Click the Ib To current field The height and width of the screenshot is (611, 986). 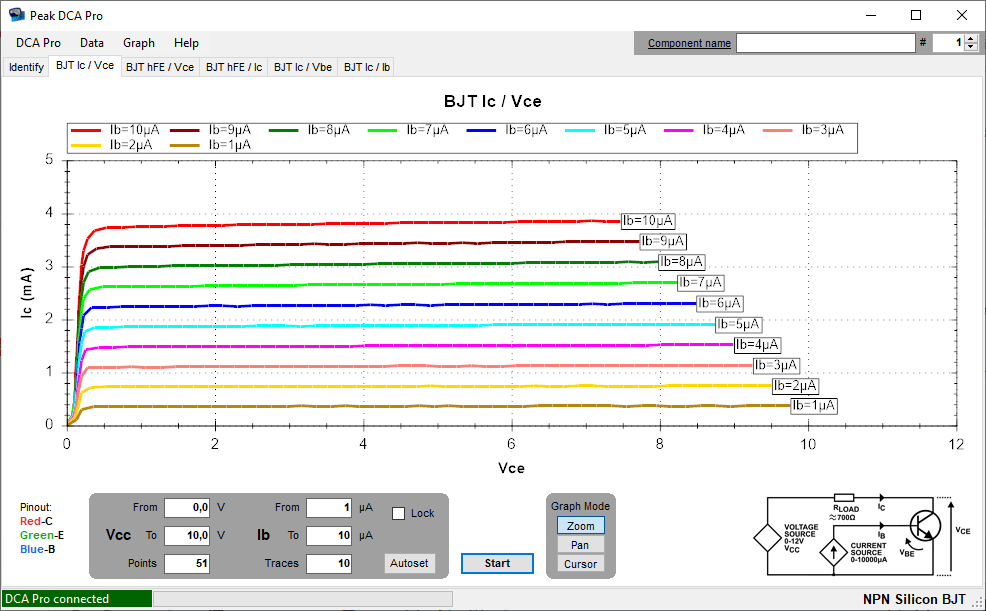point(329,536)
